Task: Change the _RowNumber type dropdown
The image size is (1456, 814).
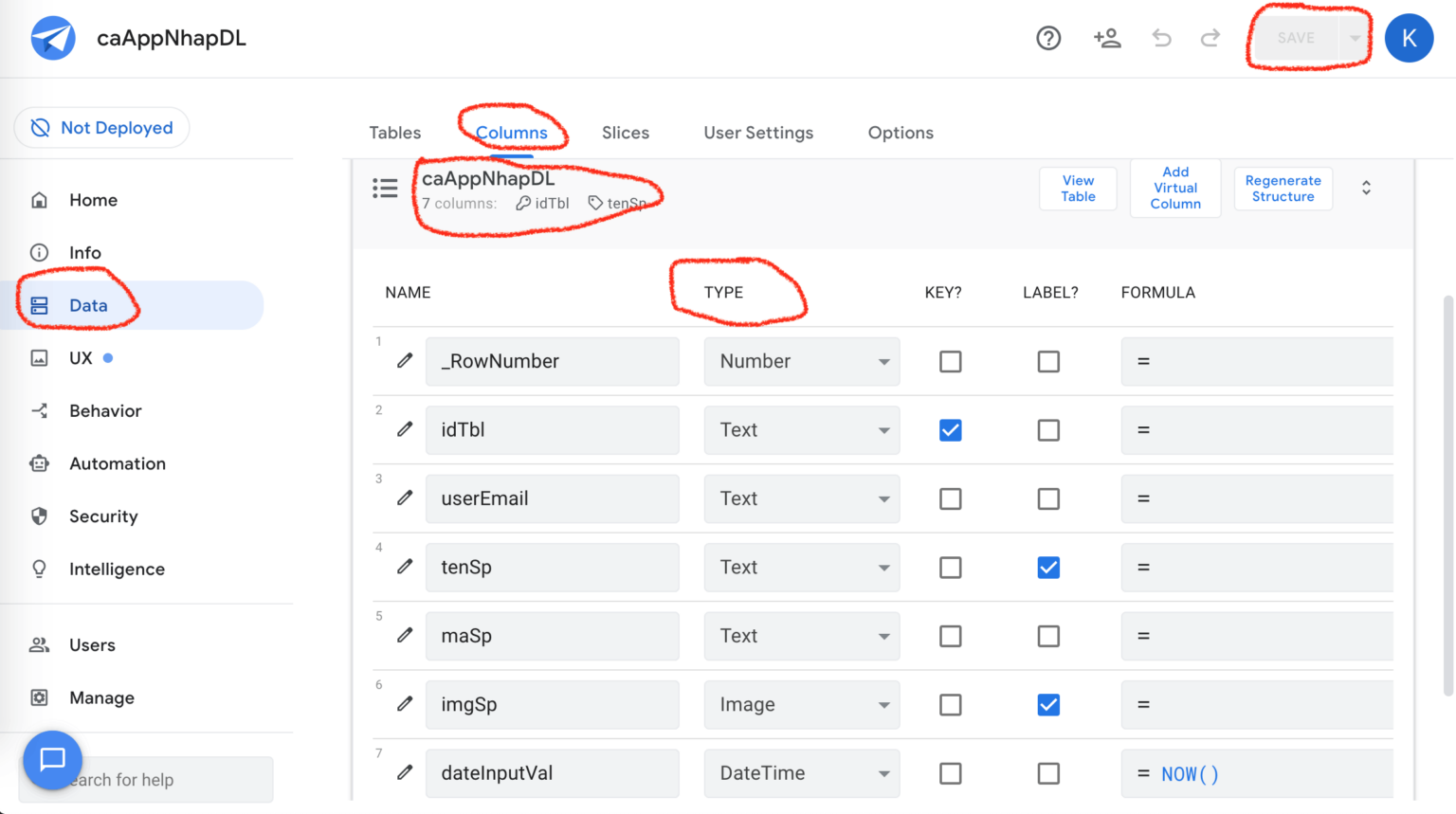Action: [x=801, y=361]
